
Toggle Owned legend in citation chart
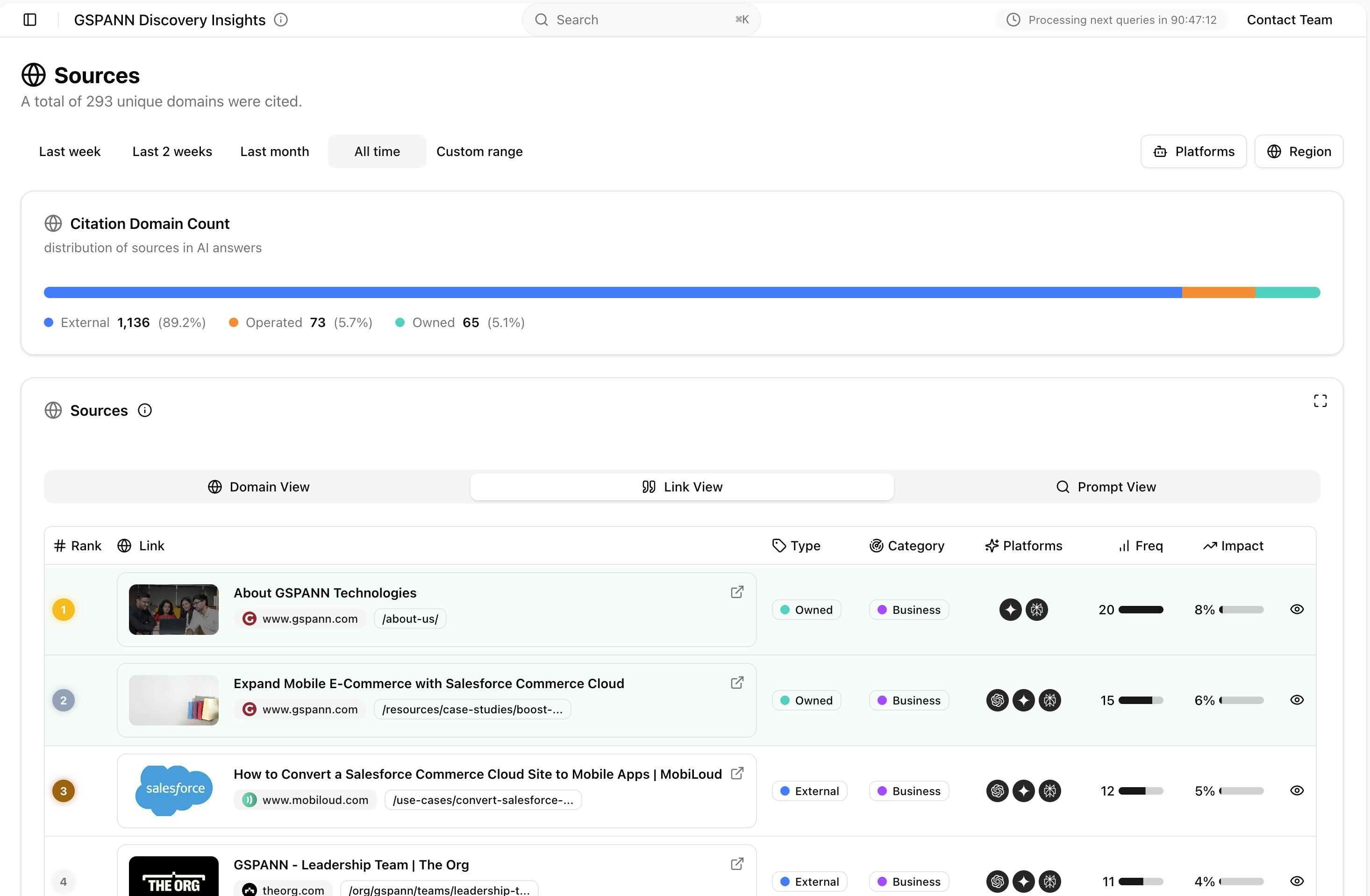[x=460, y=322]
